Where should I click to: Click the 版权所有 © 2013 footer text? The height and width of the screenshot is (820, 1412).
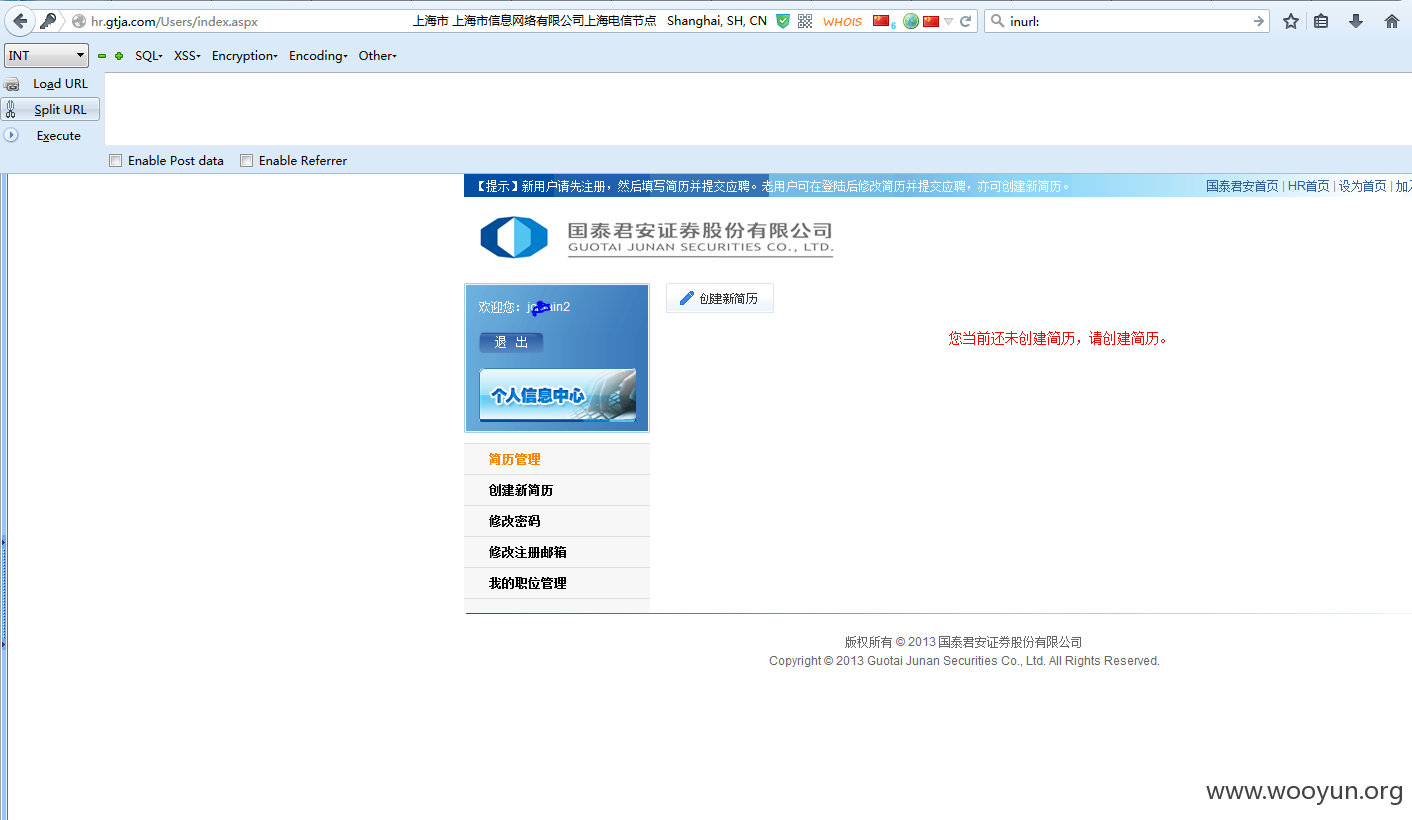[x=963, y=642]
